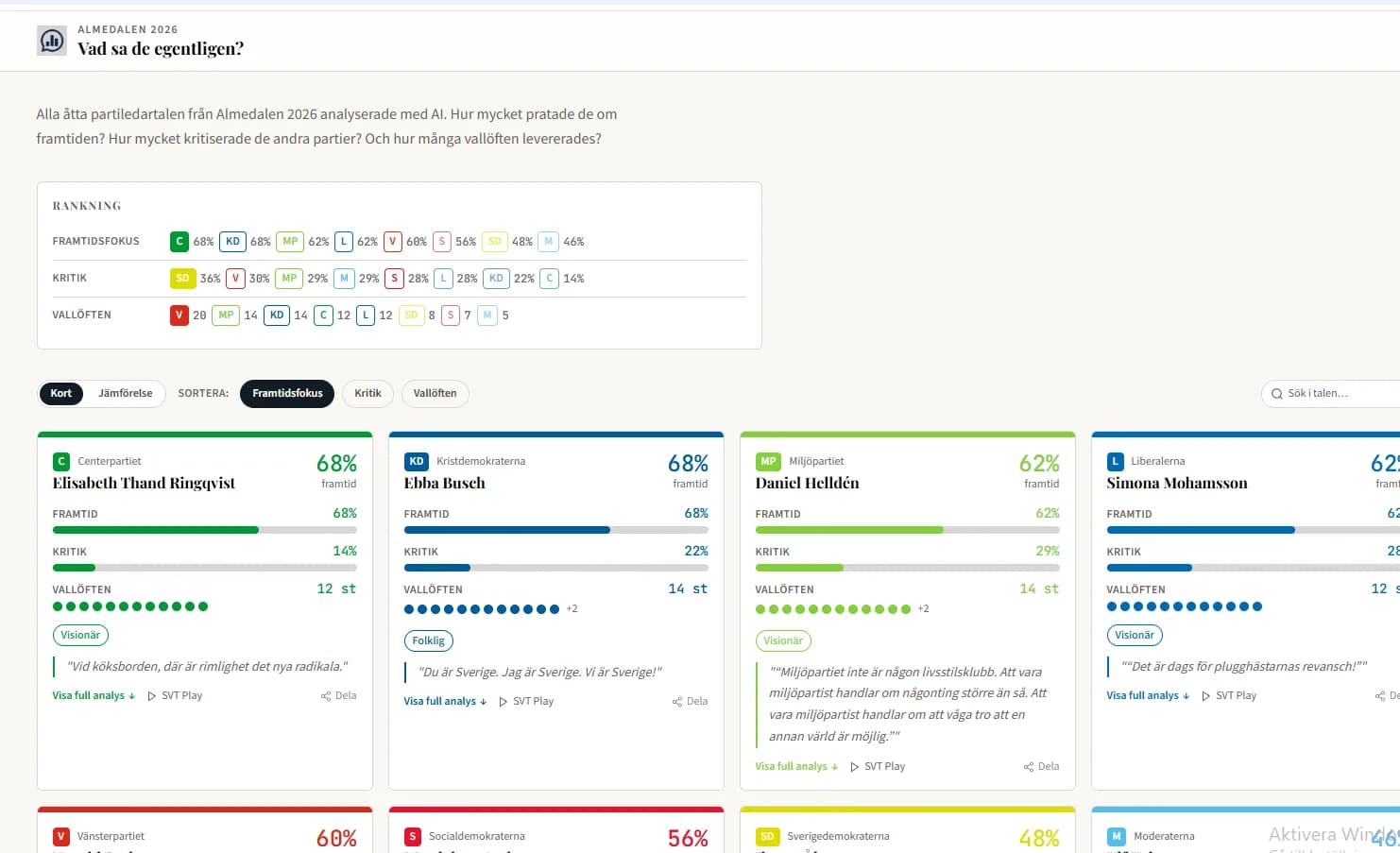This screenshot has width=1400, height=853.
Task: Expand full analysis for Elisabeth Thand Ringqvist
Action: click(94, 696)
